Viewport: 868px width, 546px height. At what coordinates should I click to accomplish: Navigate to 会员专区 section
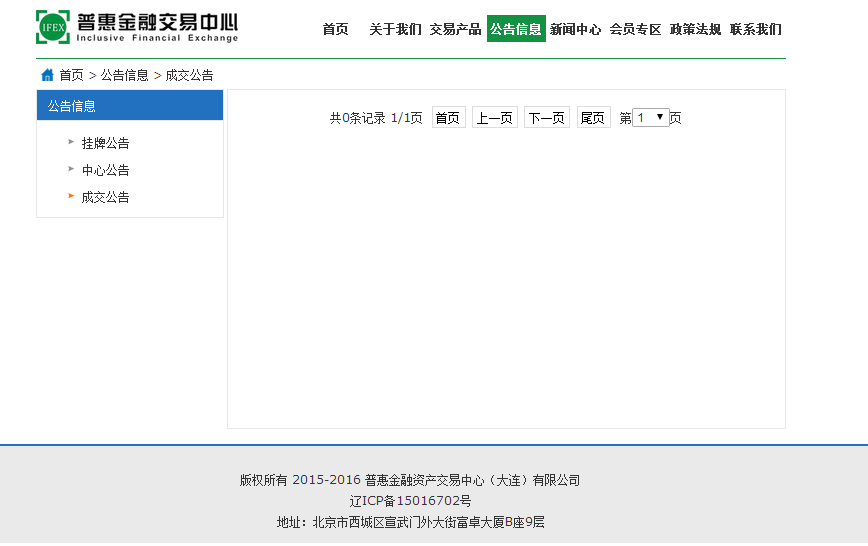point(636,29)
